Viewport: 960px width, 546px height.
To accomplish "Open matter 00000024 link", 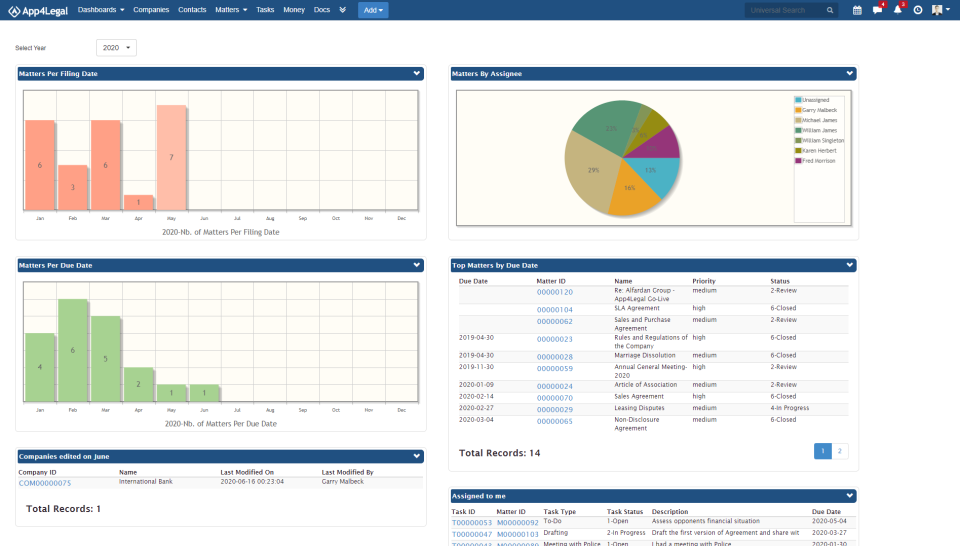I will pos(555,386).
